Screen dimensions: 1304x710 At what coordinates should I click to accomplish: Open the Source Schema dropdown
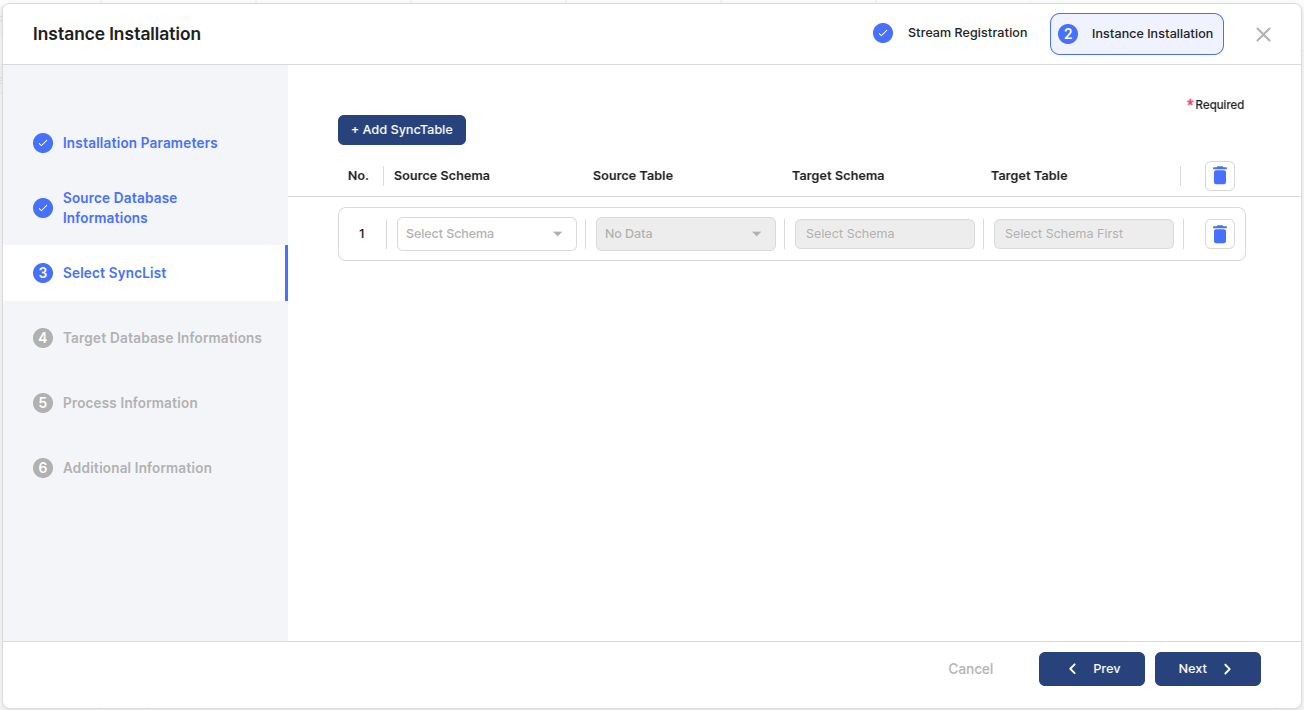pyautogui.click(x=486, y=234)
